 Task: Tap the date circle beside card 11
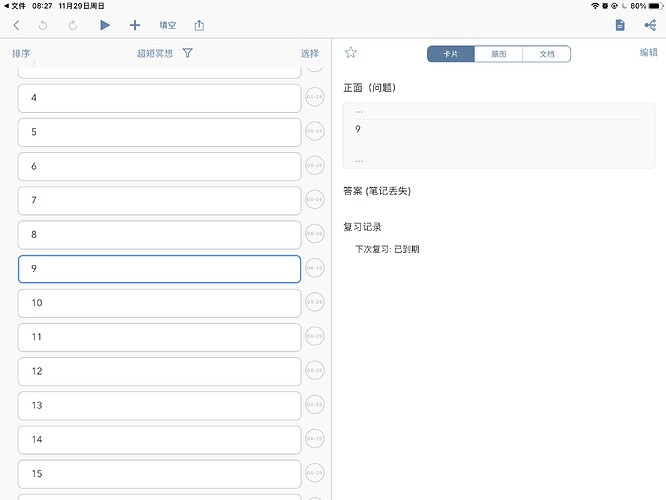pyautogui.click(x=315, y=336)
